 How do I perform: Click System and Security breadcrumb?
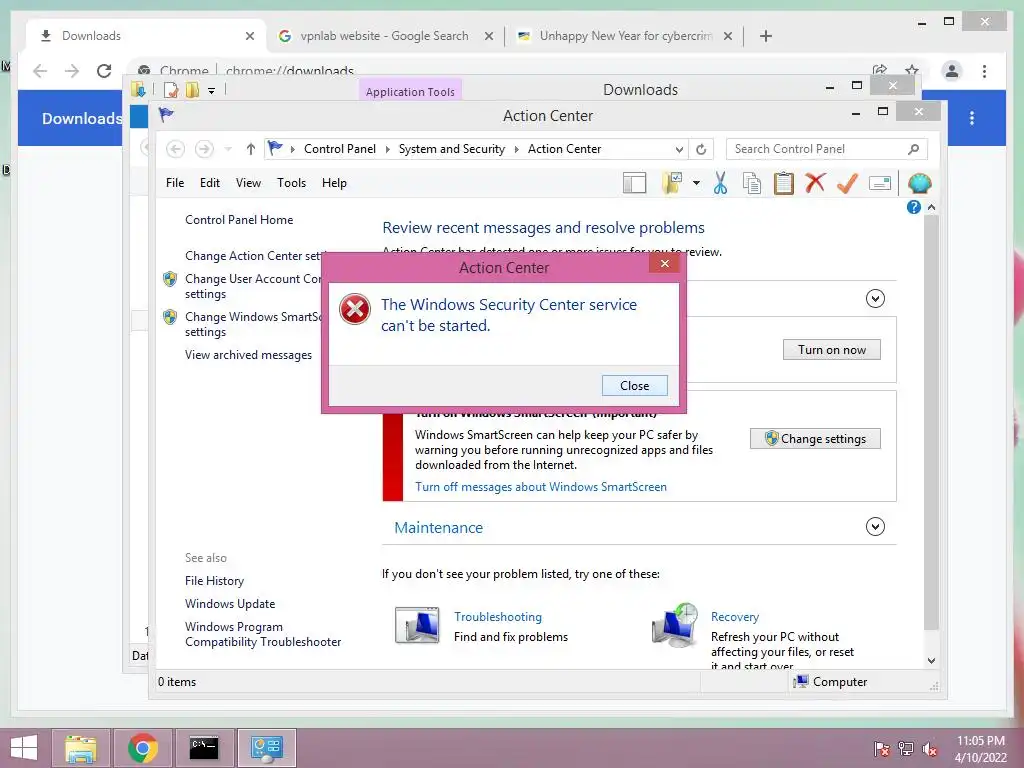[x=452, y=149]
